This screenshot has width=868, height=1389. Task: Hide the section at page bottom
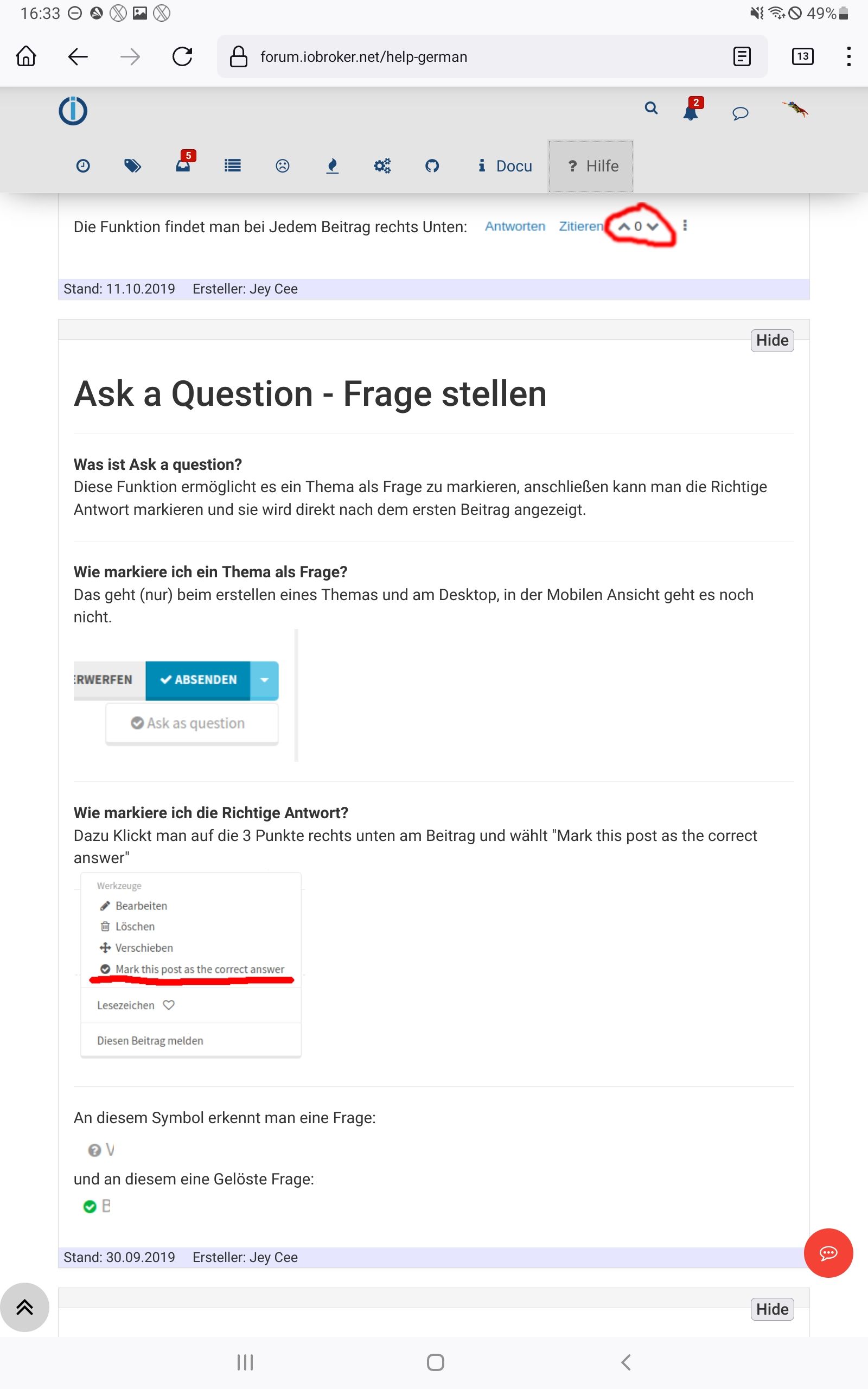771,1309
